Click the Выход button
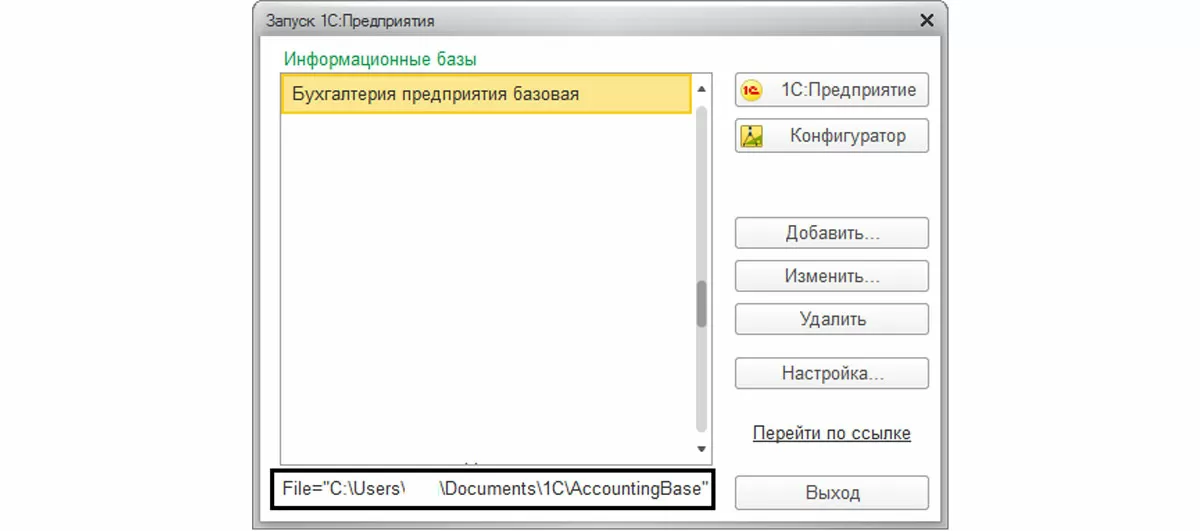 point(831,493)
